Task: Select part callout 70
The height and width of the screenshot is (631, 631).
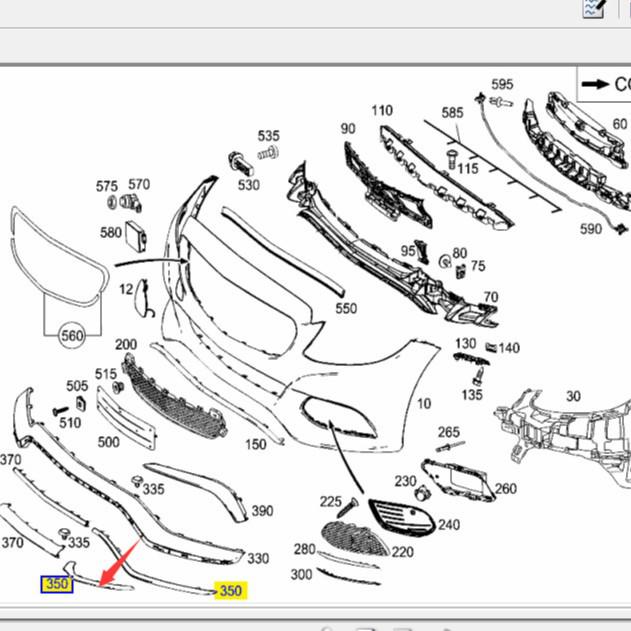Action: click(490, 297)
